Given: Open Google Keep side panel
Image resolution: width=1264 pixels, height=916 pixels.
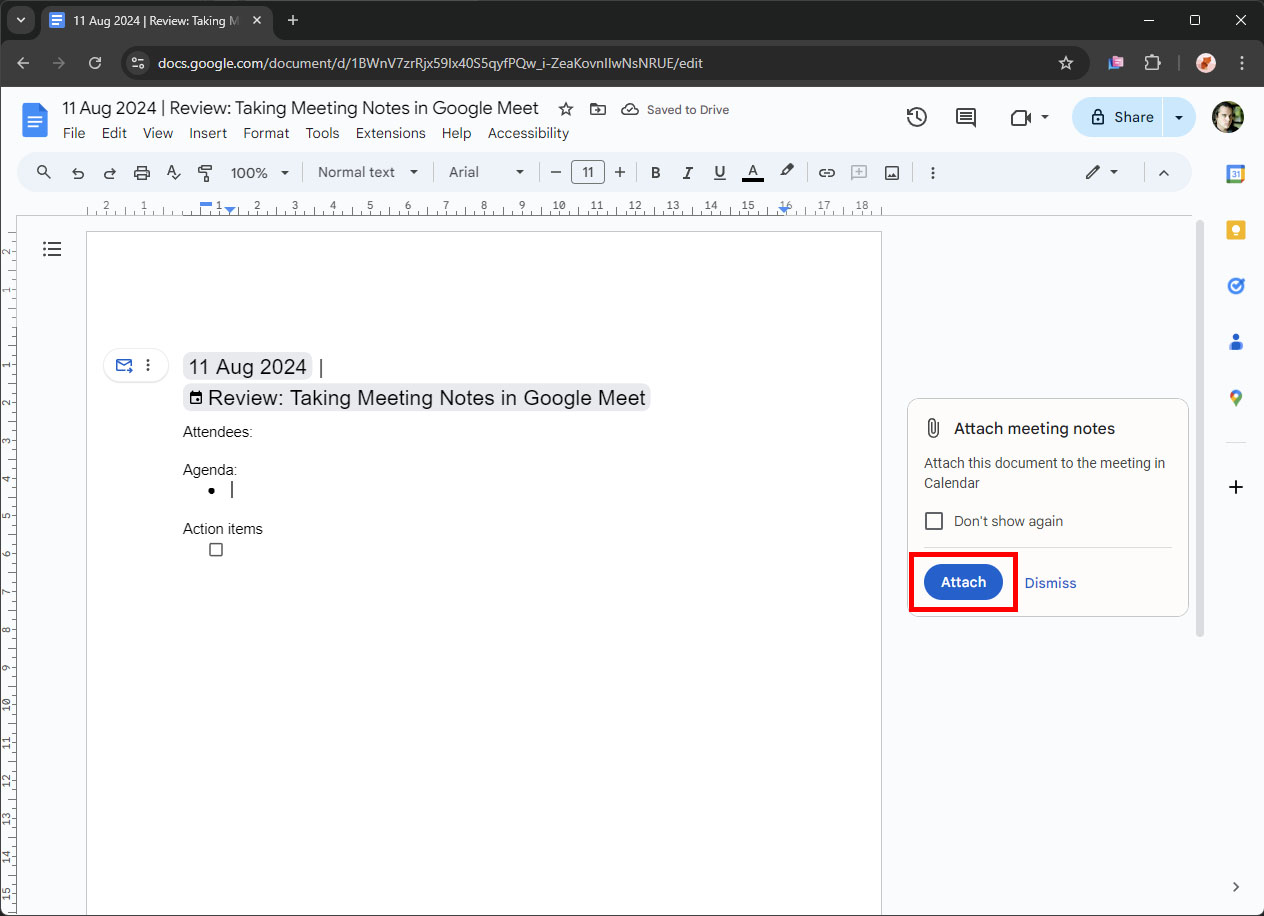Looking at the screenshot, I should (1236, 230).
